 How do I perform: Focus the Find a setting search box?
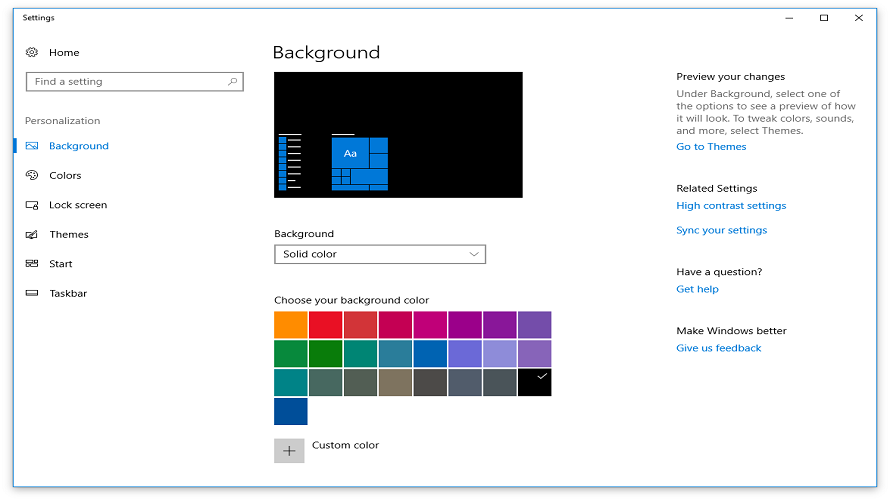(135, 82)
